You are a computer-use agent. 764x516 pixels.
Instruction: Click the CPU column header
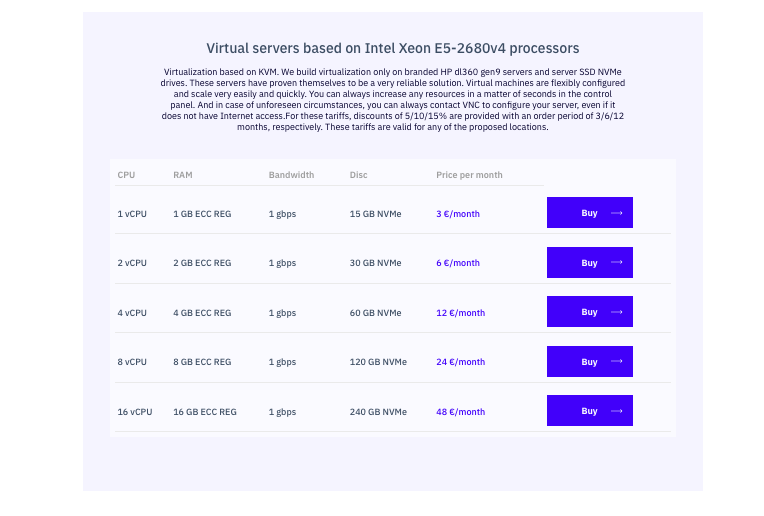pos(126,175)
